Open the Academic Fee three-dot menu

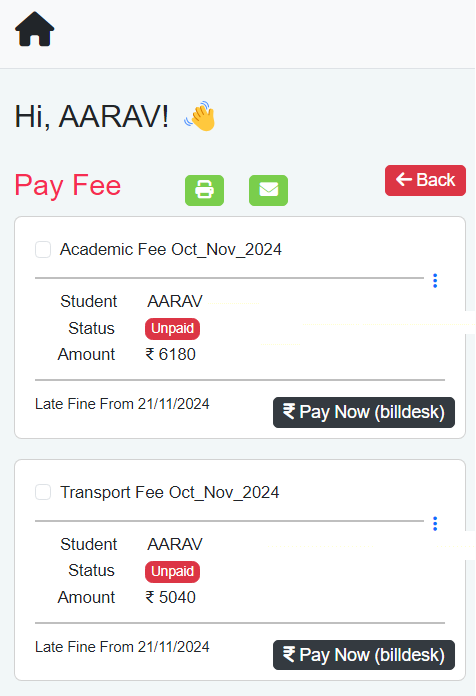click(435, 281)
